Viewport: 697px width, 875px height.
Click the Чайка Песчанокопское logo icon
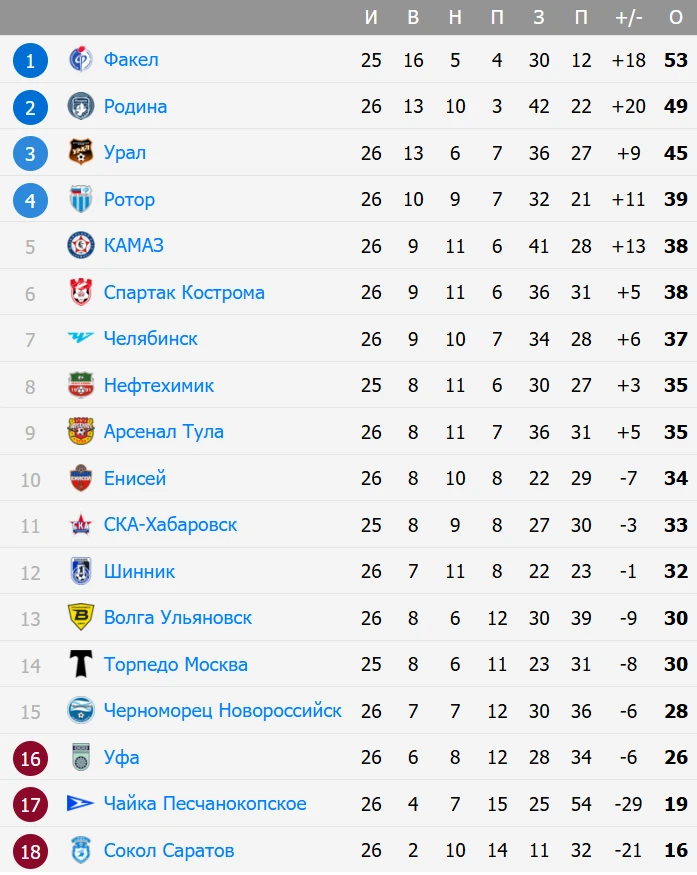click(80, 804)
